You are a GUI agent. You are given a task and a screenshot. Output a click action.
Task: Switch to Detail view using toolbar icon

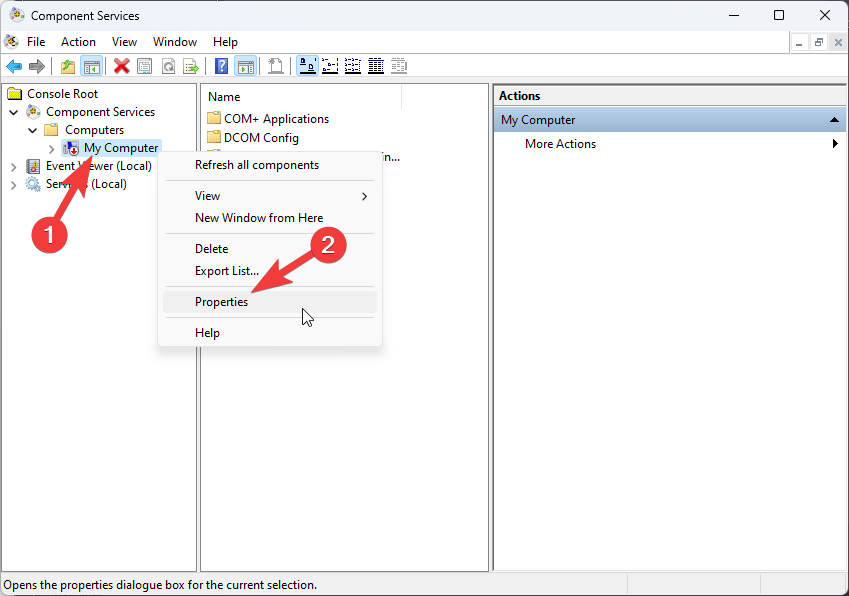[376, 66]
